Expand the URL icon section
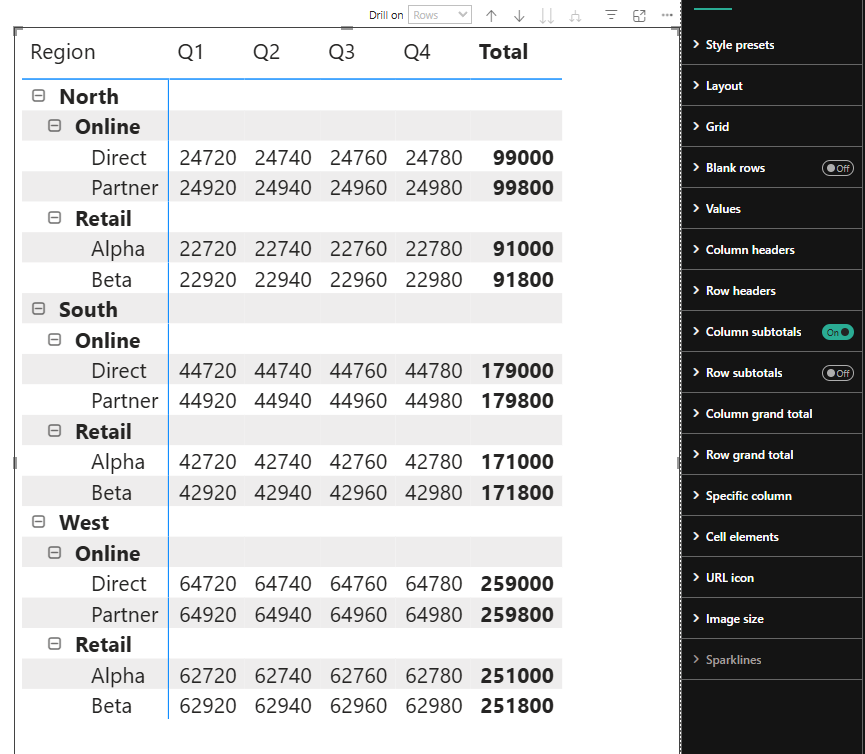 pyautogui.click(x=772, y=577)
